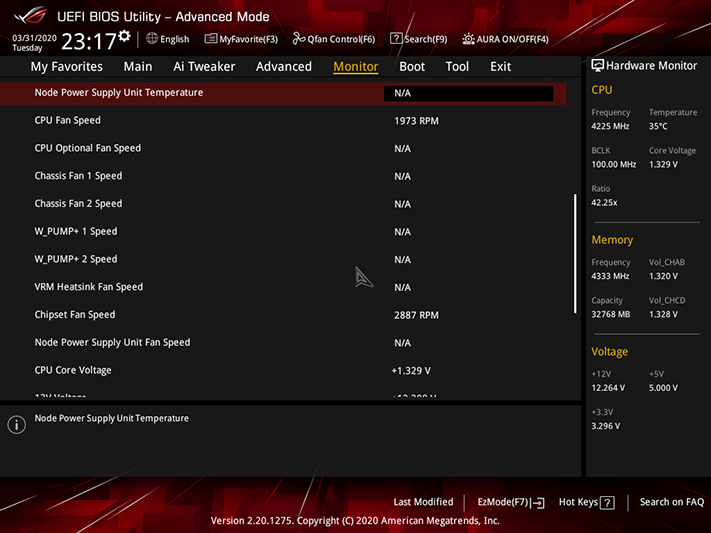Viewport: 711px width, 533px height.
Task: Click the 35°C temperature value
Action: point(658,127)
